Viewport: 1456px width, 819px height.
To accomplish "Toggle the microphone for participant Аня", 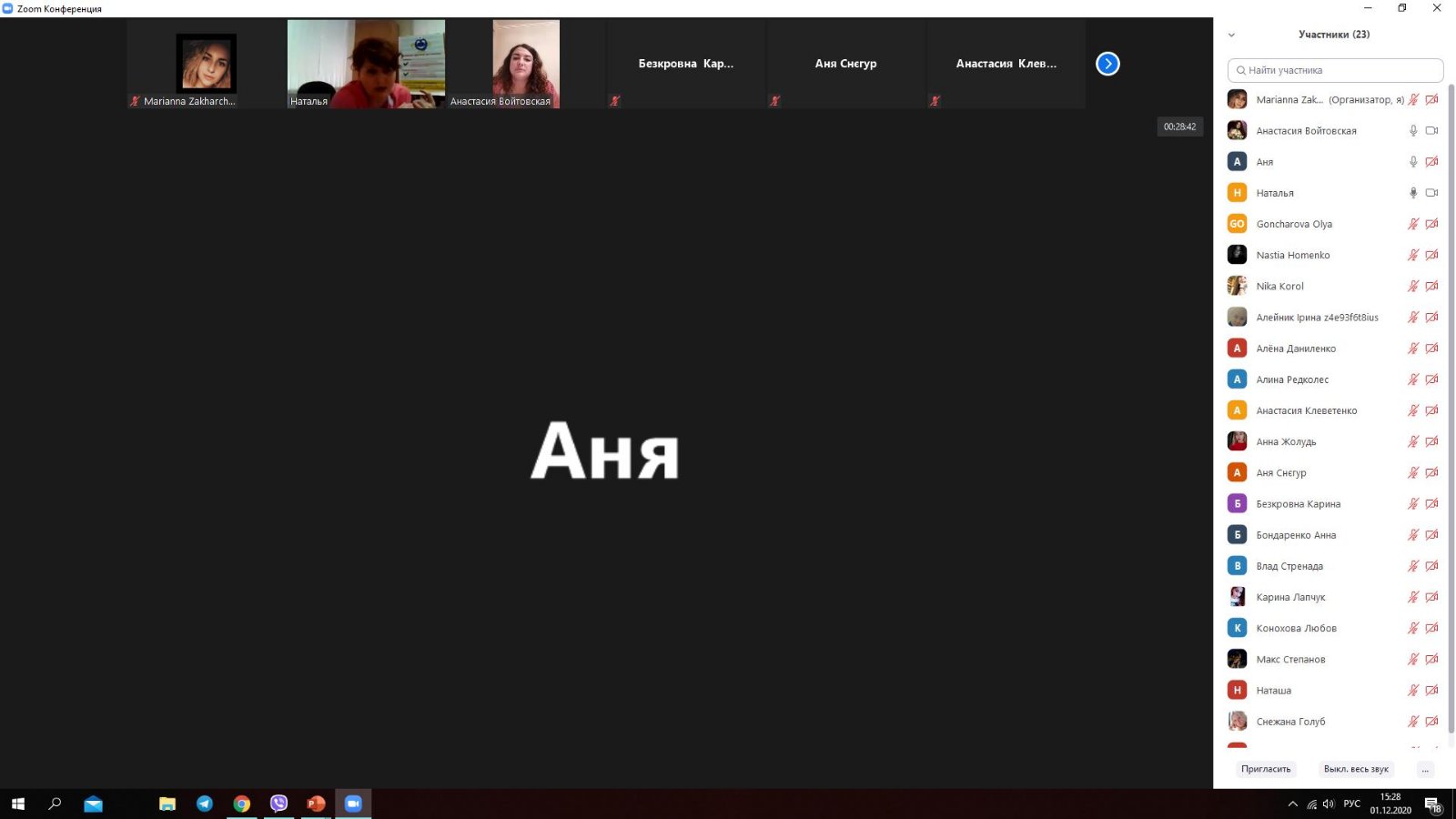I will (1413, 162).
